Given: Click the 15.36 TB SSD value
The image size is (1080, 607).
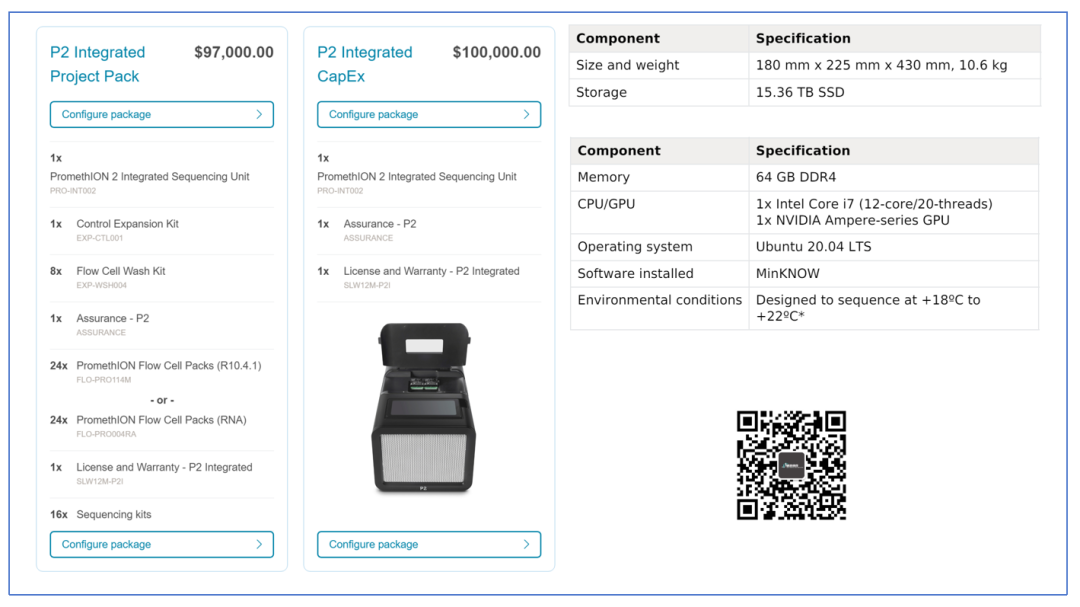Looking at the screenshot, I should tap(800, 92).
